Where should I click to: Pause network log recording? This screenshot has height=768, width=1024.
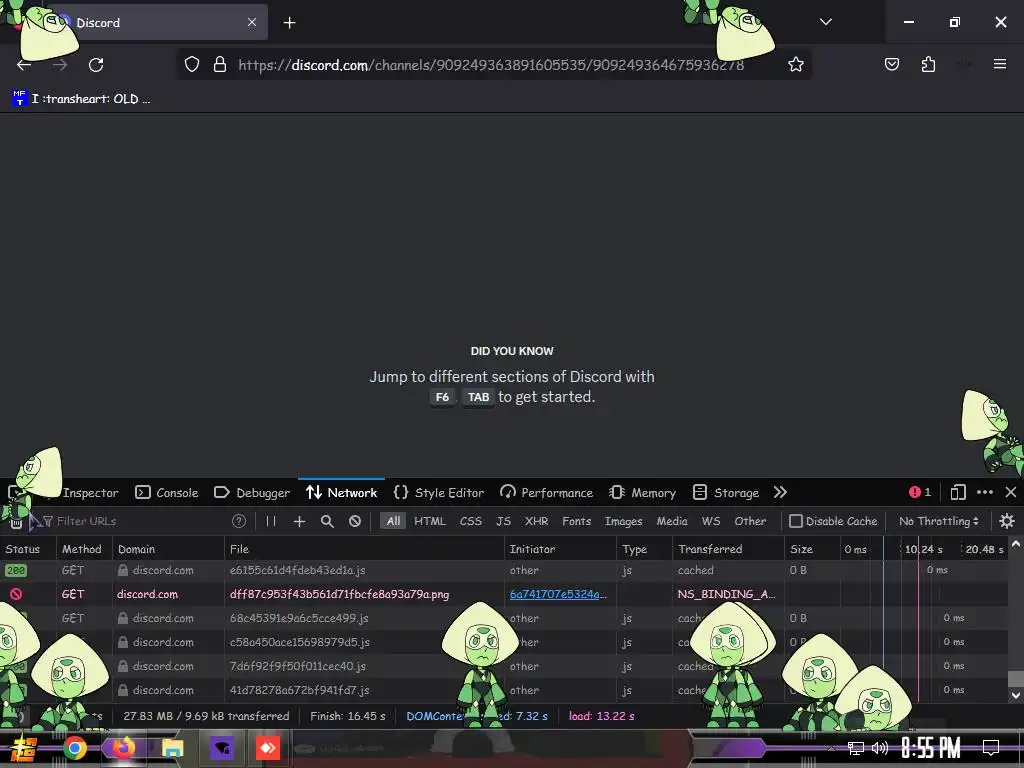pyautogui.click(x=270, y=521)
